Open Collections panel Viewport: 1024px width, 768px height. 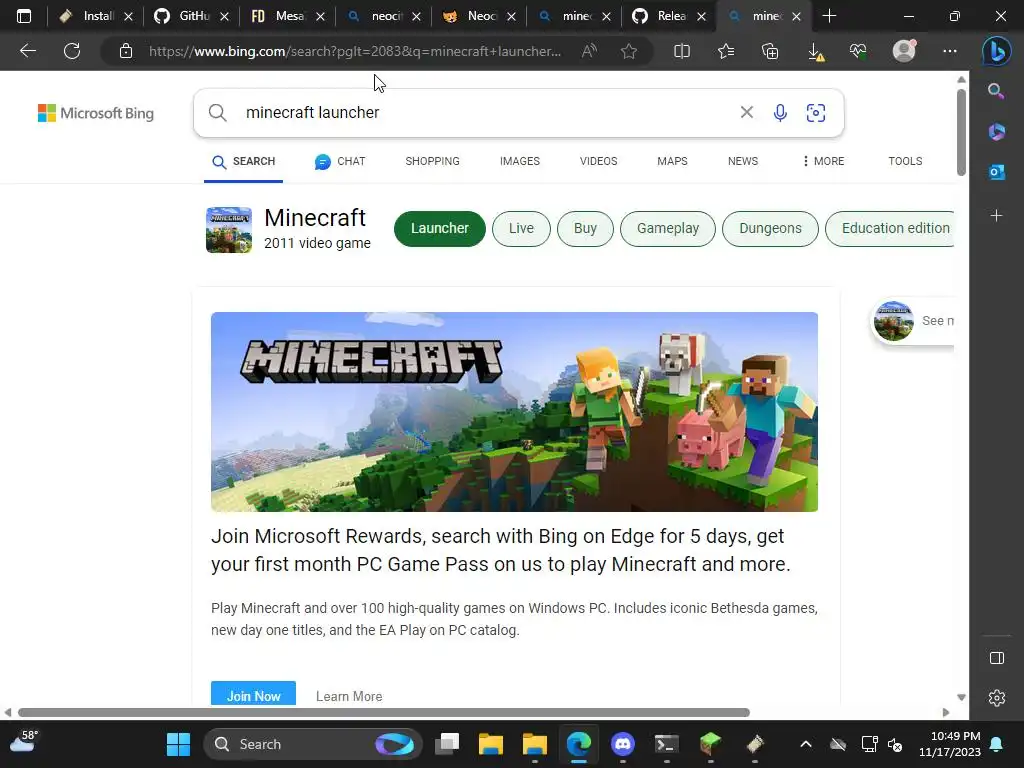click(770, 51)
